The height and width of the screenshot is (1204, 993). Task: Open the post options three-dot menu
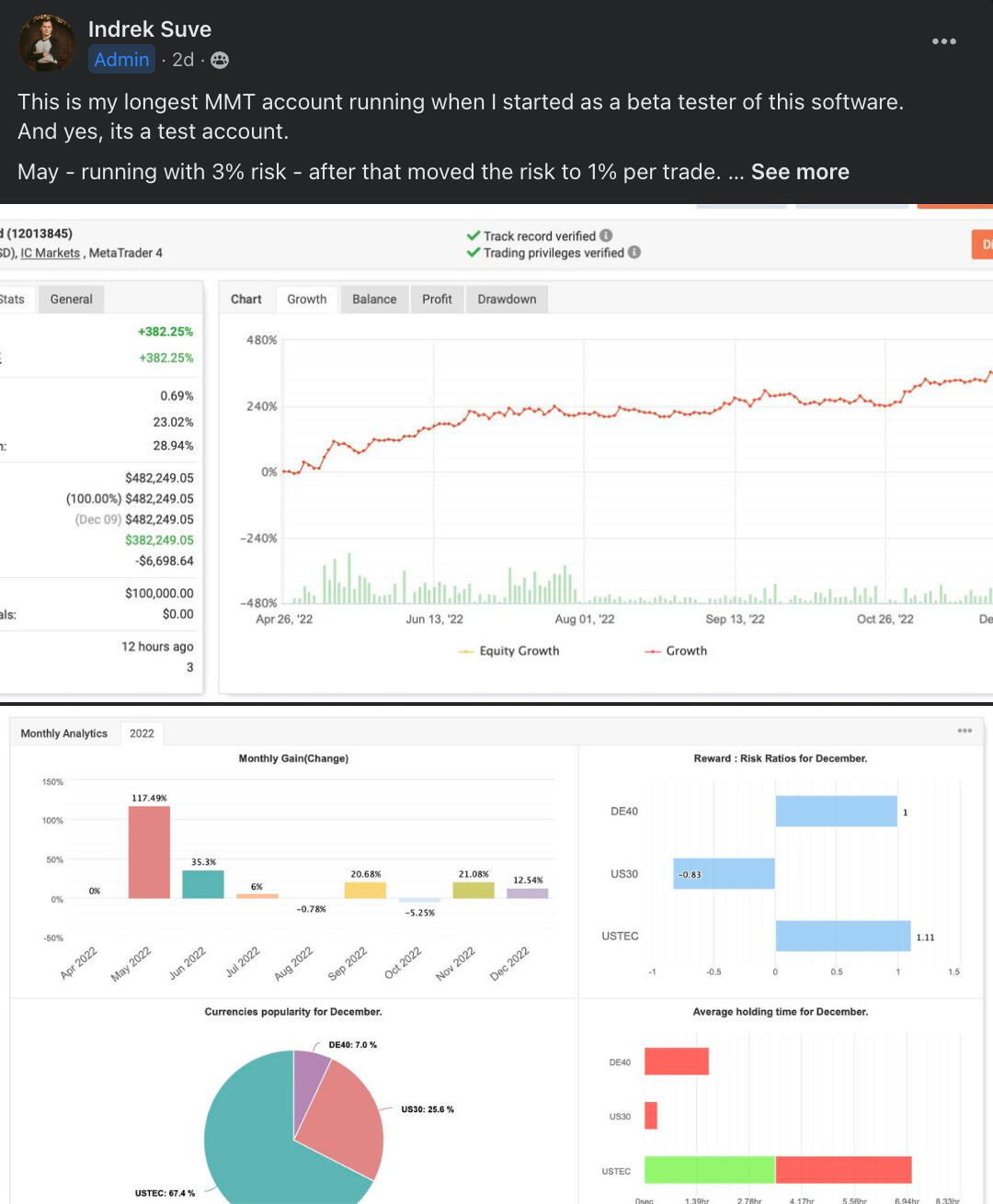943,41
